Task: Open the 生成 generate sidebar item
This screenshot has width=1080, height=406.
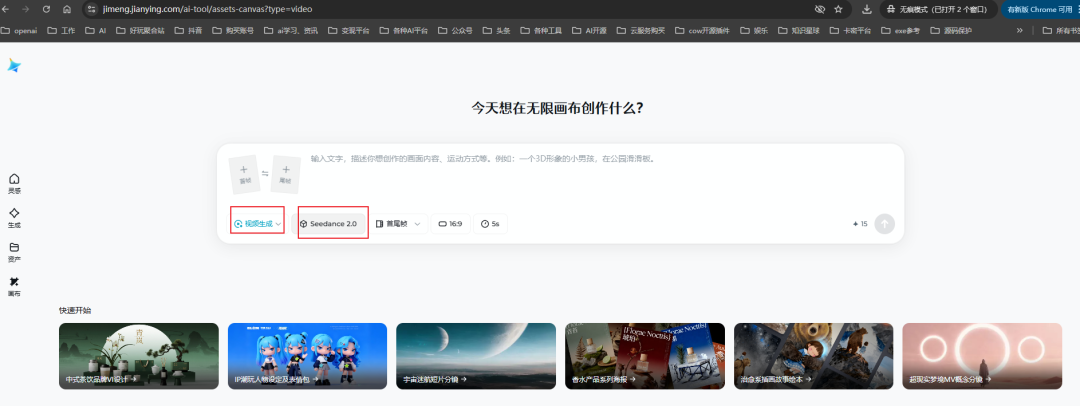Action: click(14, 219)
